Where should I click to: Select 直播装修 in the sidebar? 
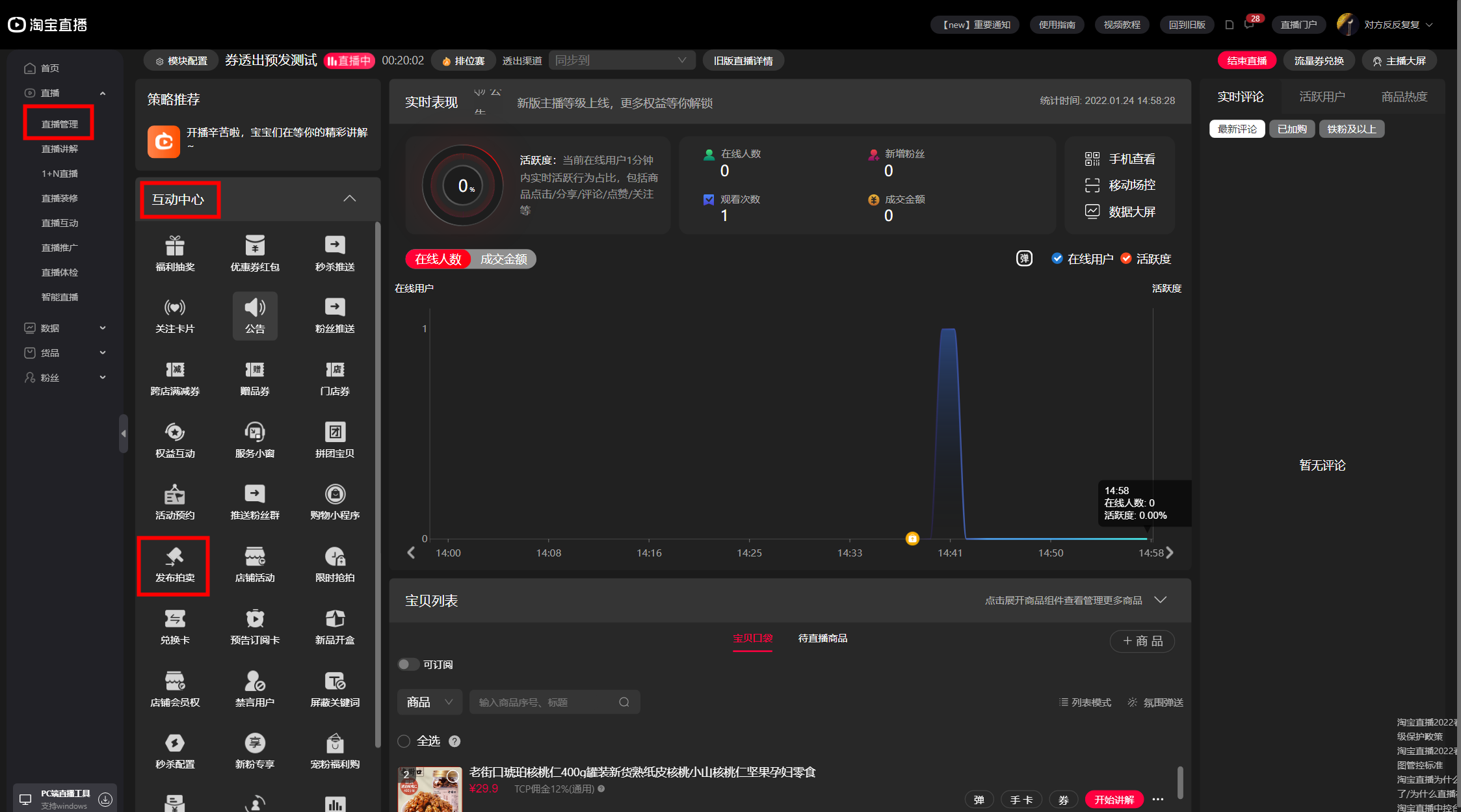tap(60, 198)
